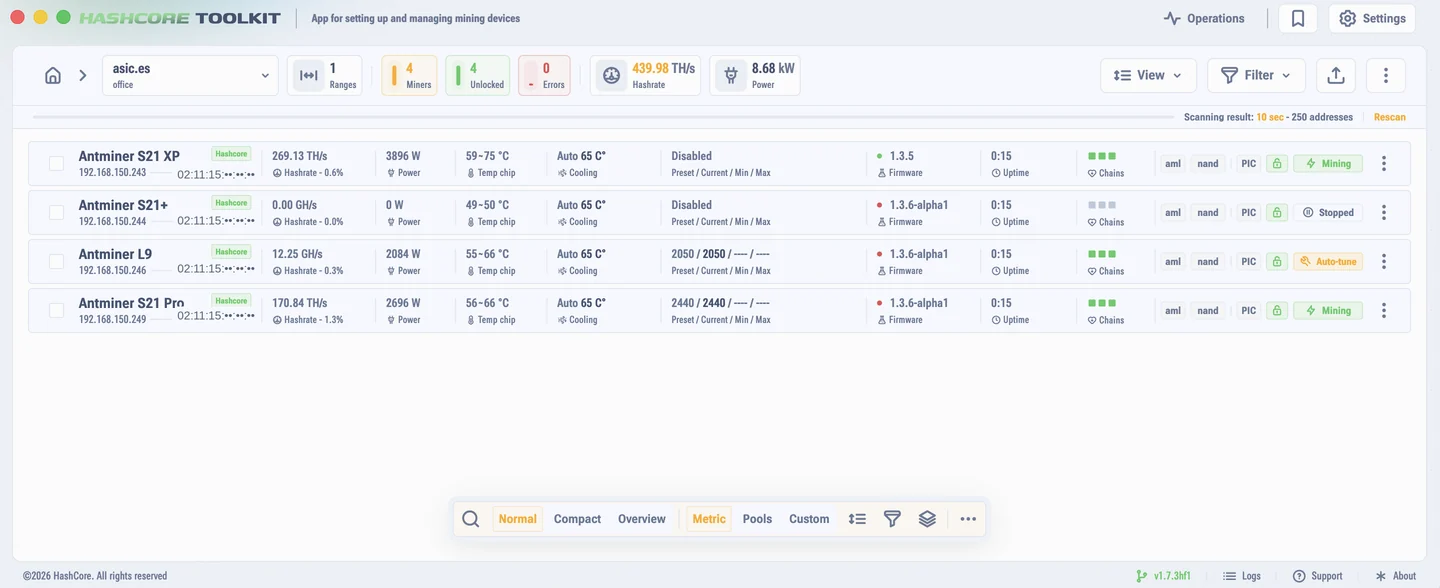Click the Hashrate gauge tile
This screenshot has width=1440, height=588.
click(645, 75)
